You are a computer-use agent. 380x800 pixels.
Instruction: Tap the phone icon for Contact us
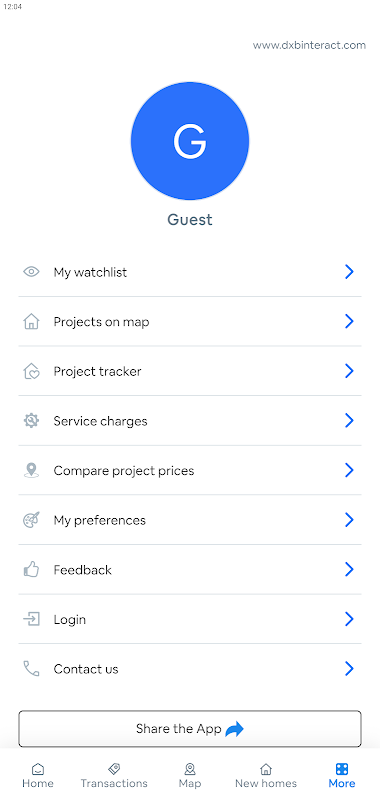click(31, 668)
